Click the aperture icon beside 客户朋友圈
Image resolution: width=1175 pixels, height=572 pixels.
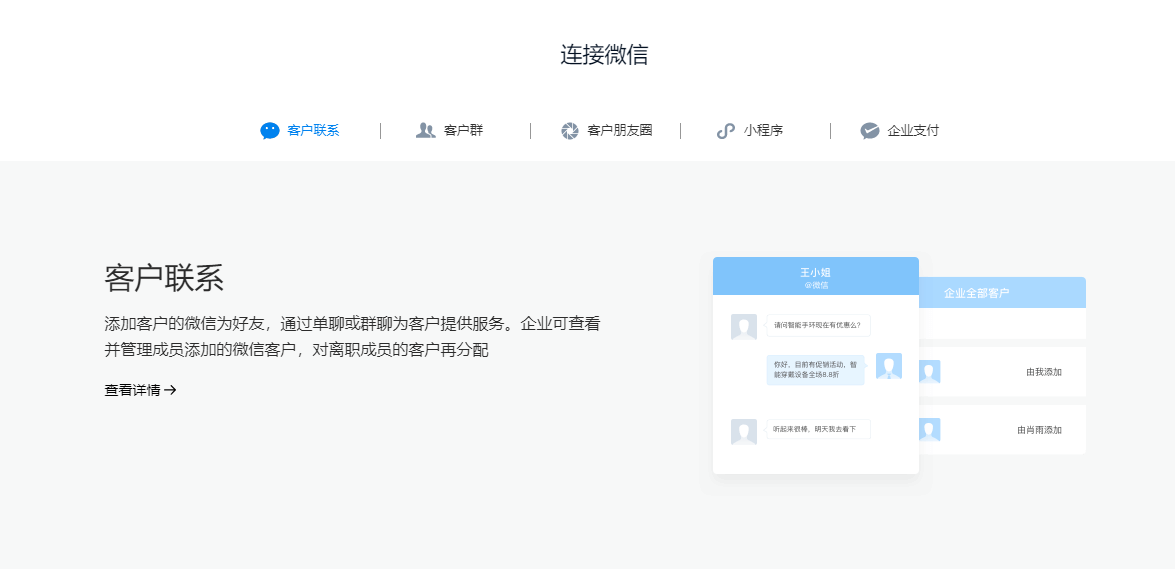click(x=570, y=130)
